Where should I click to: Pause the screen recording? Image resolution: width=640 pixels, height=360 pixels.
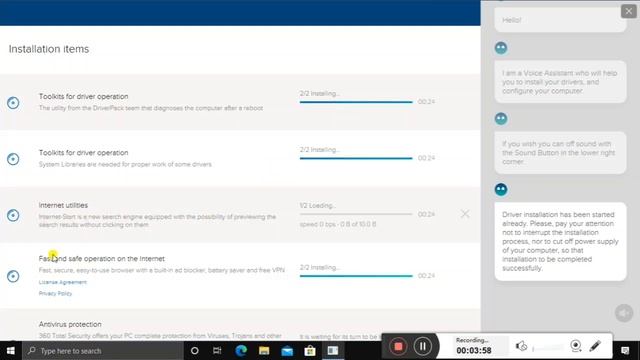pos(422,347)
